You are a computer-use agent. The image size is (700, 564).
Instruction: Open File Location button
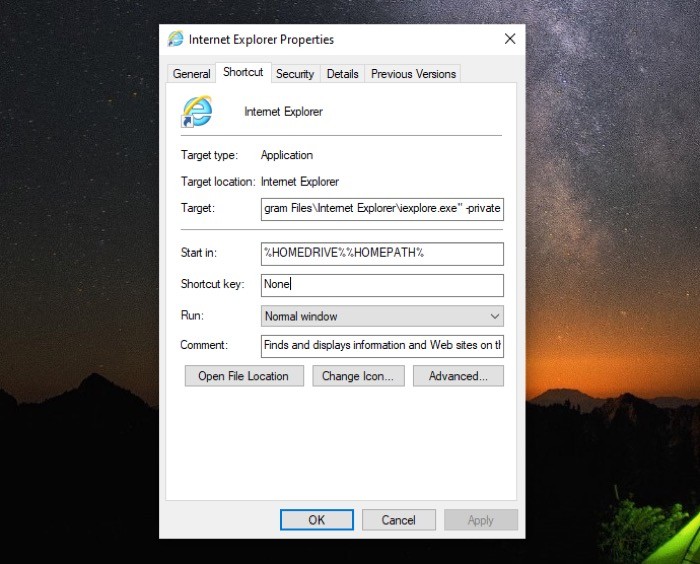(x=244, y=376)
